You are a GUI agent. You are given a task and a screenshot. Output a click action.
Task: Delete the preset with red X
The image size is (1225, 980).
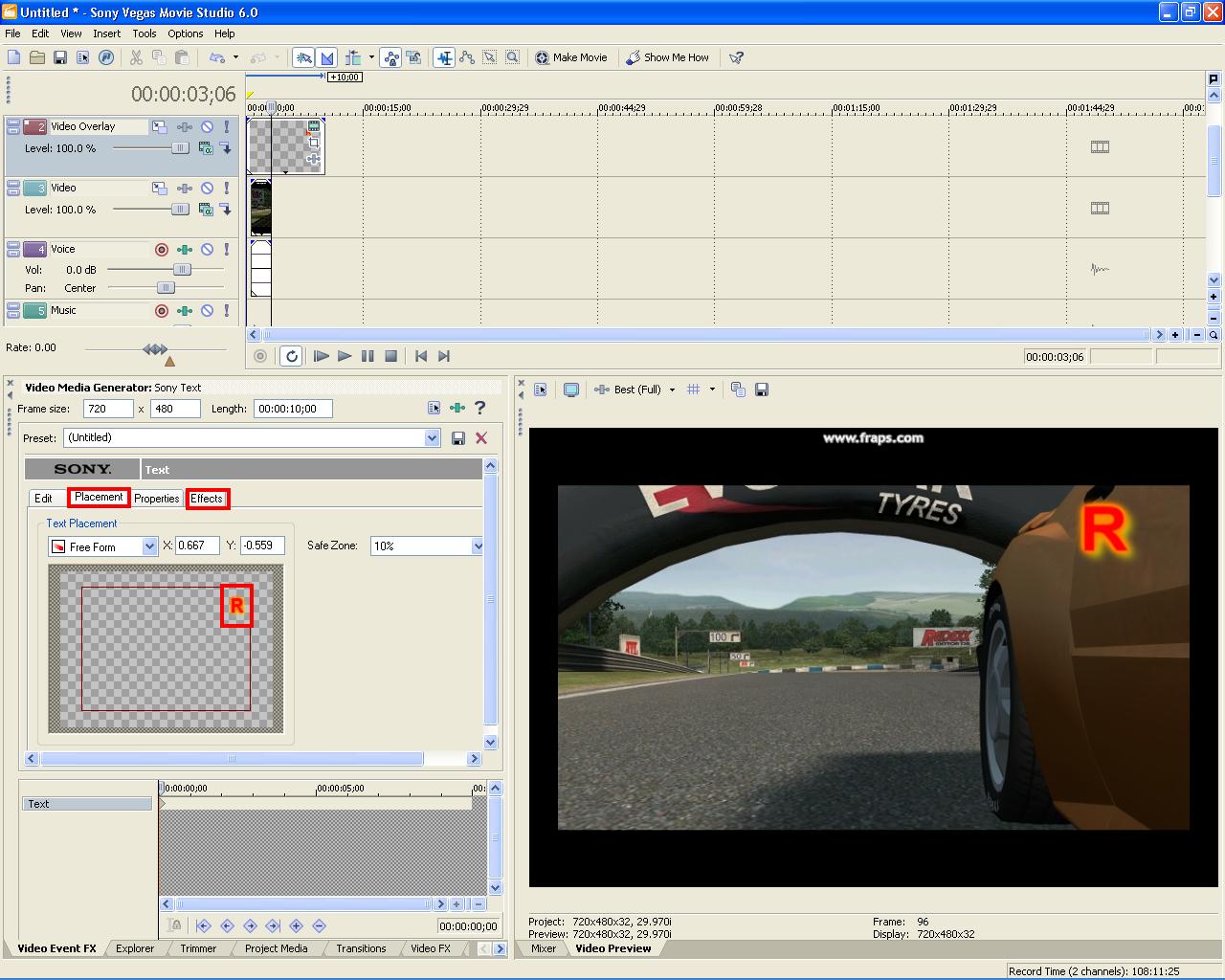[481, 438]
